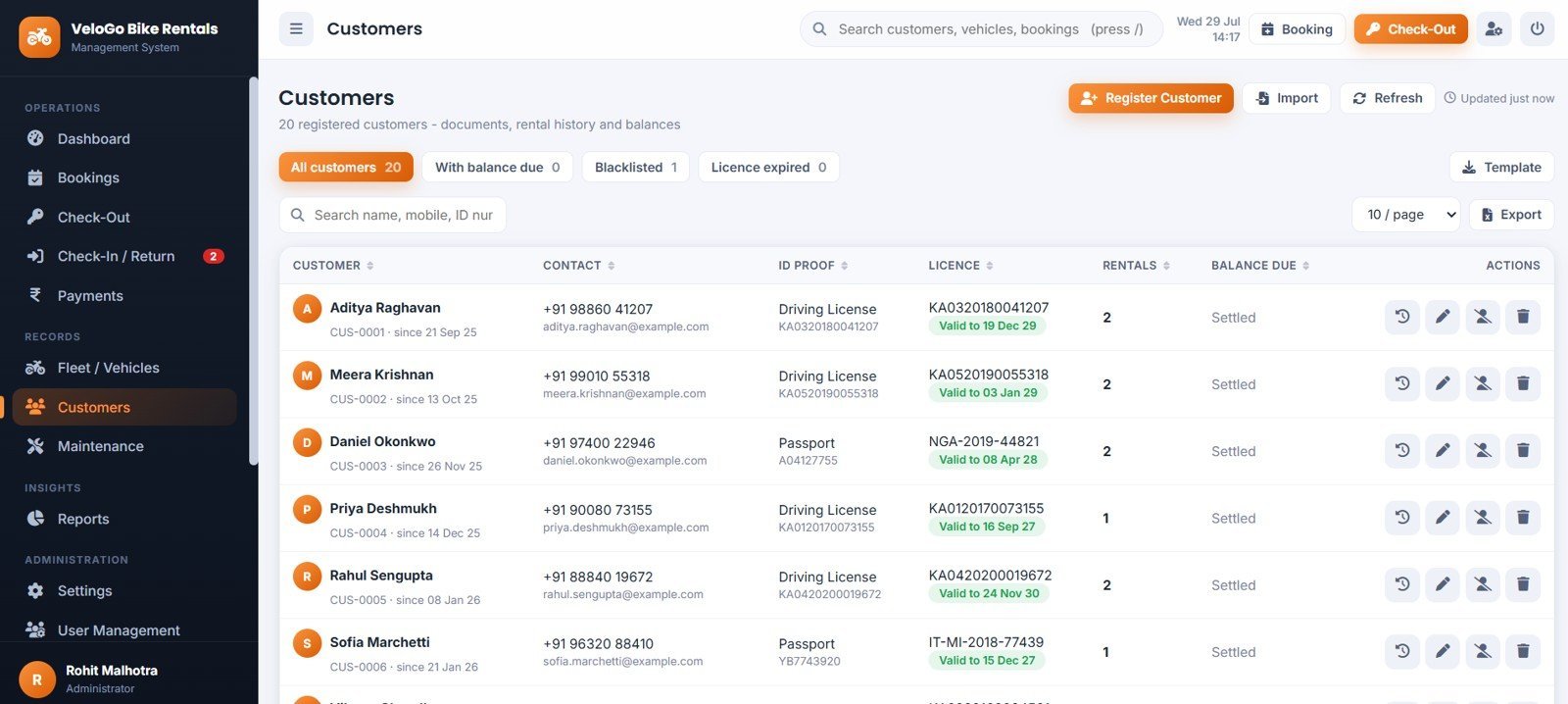Click the sidebar vertical scrollbar

tap(254, 271)
